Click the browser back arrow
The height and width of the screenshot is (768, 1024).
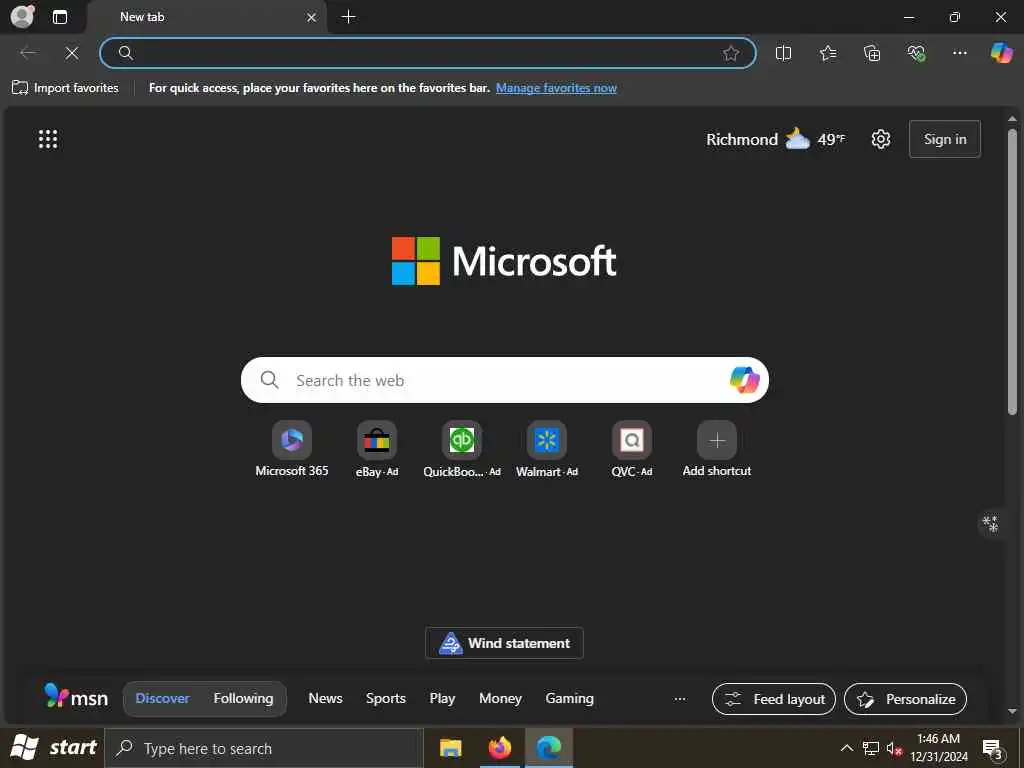(x=28, y=53)
